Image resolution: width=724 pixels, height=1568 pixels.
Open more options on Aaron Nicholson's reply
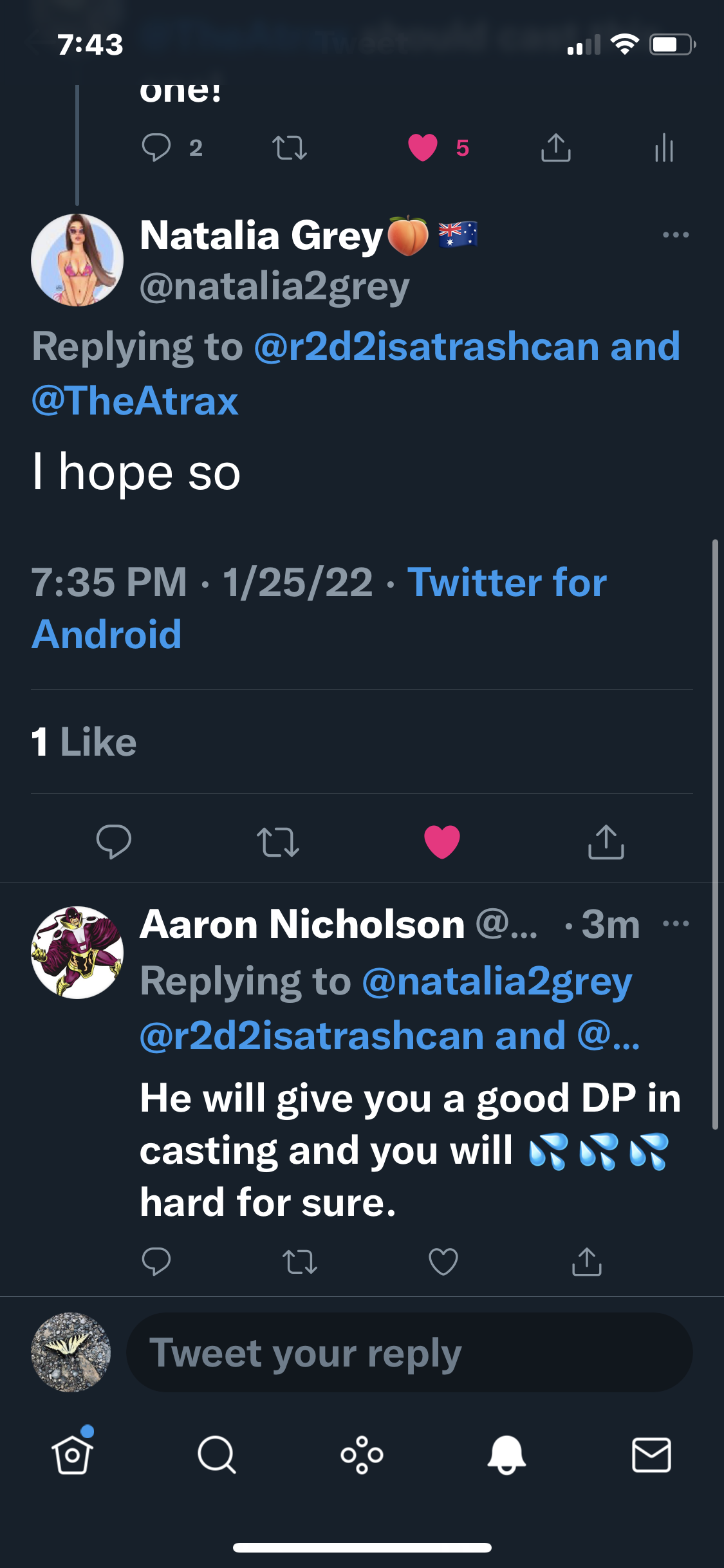coord(676,924)
